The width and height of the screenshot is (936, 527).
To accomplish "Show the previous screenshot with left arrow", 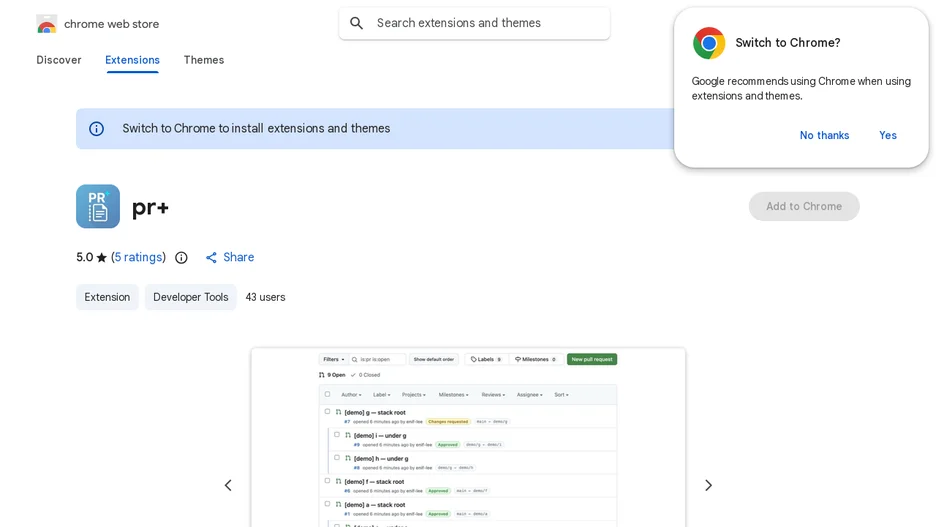I will pos(228,485).
